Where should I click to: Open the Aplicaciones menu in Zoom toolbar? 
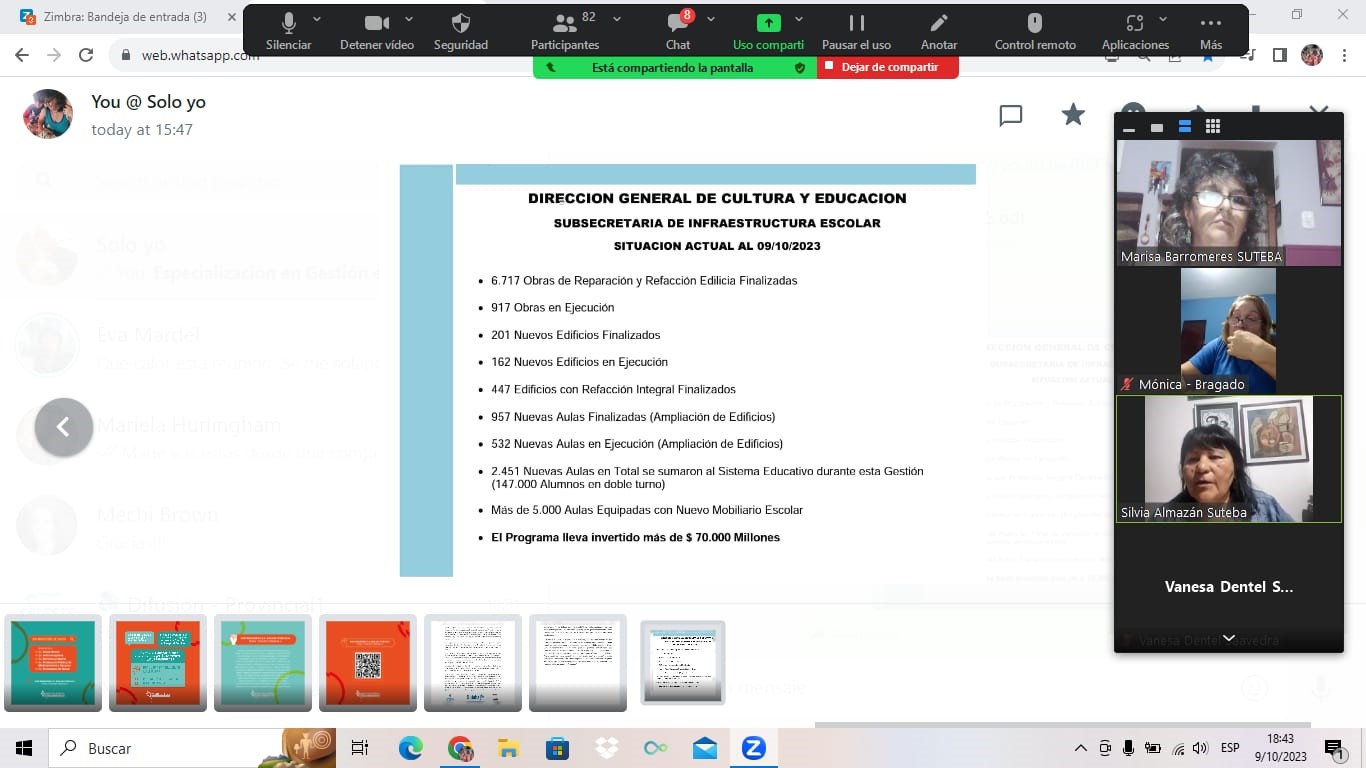1134,24
